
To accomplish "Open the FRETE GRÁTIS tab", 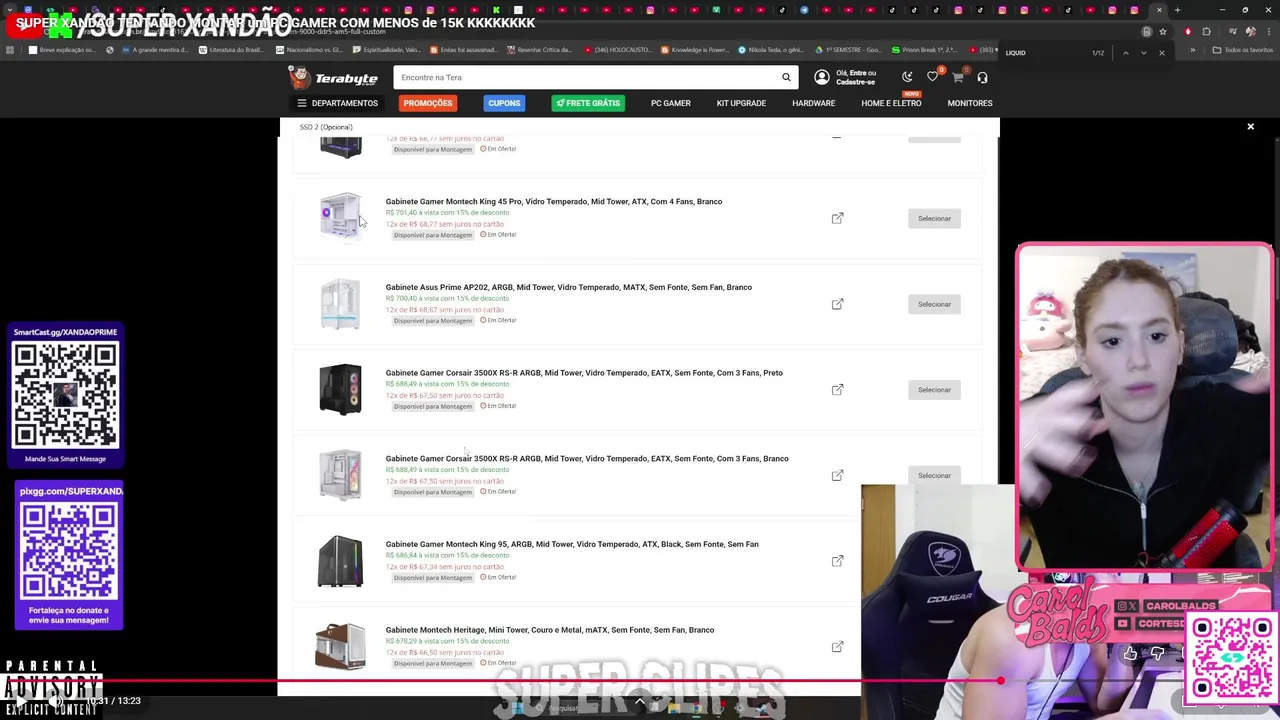I will [588, 103].
